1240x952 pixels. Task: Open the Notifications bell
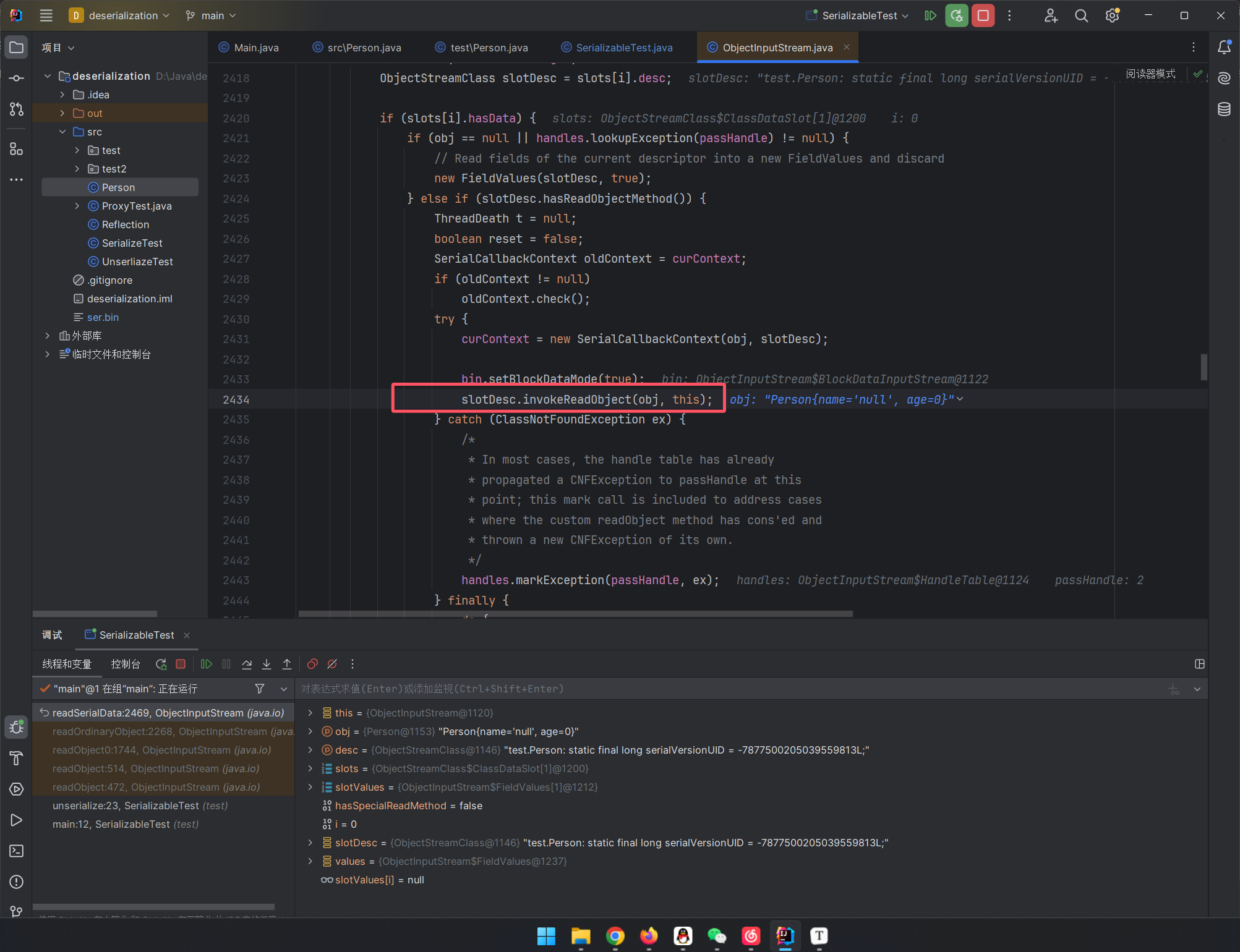click(1224, 48)
